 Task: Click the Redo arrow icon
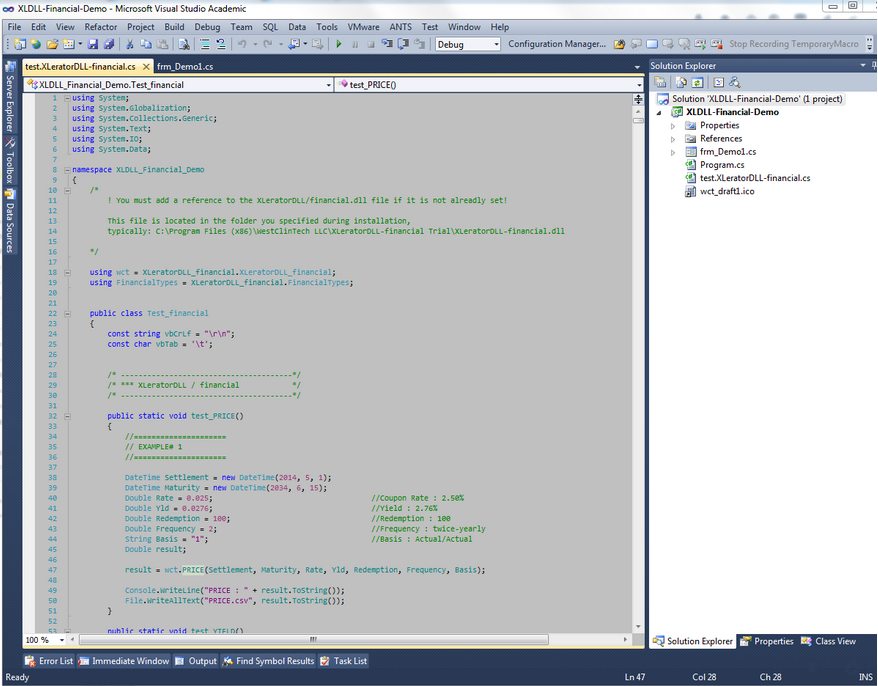click(268, 44)
